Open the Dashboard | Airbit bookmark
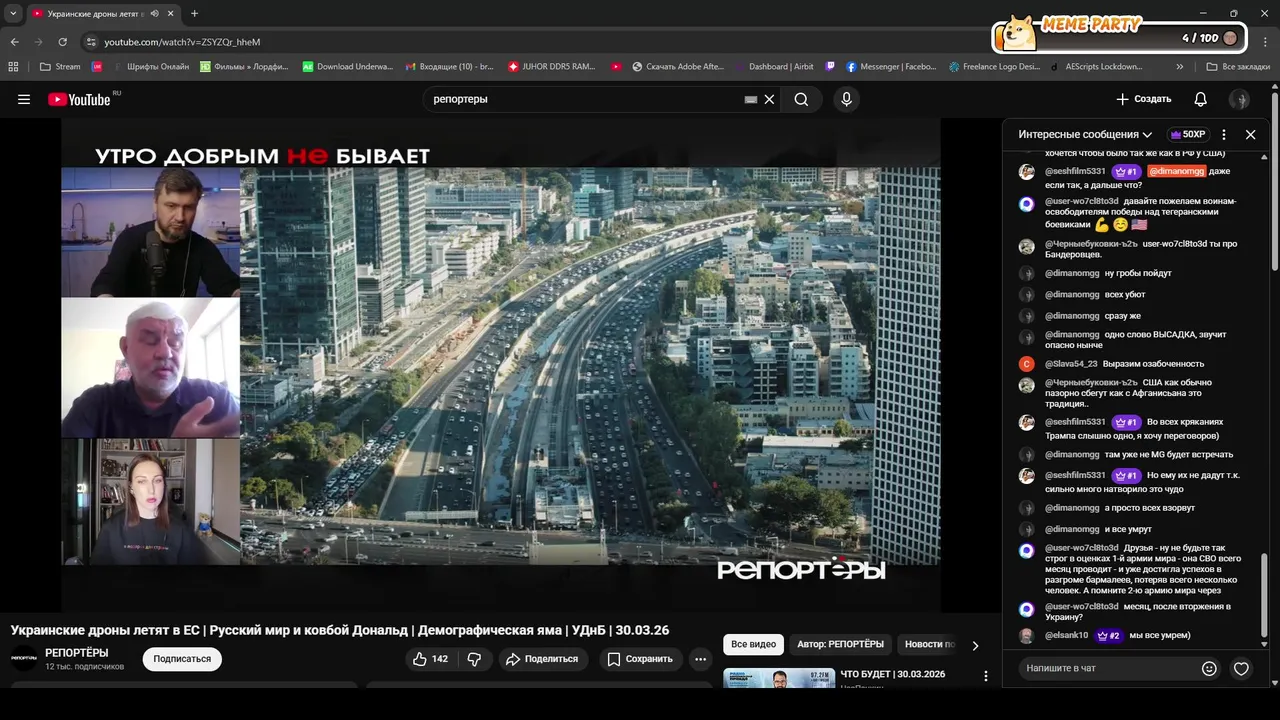 pos(773,66)
